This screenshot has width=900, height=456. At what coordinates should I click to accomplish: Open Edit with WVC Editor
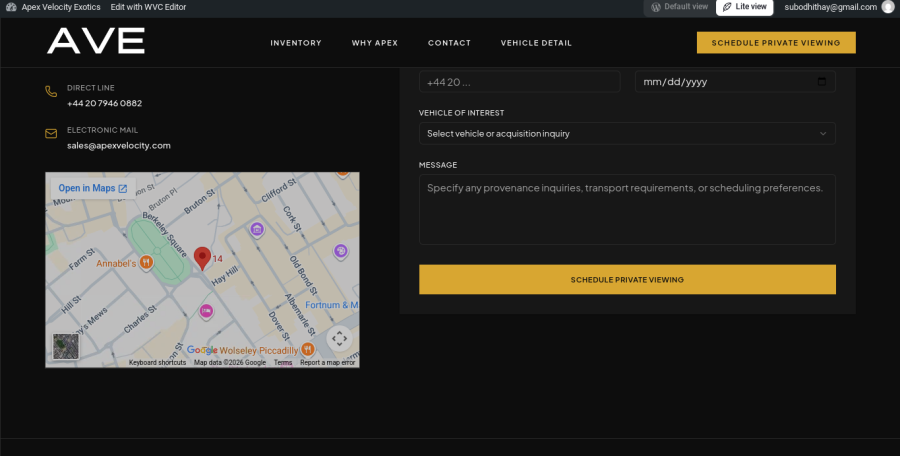[148, 7]
